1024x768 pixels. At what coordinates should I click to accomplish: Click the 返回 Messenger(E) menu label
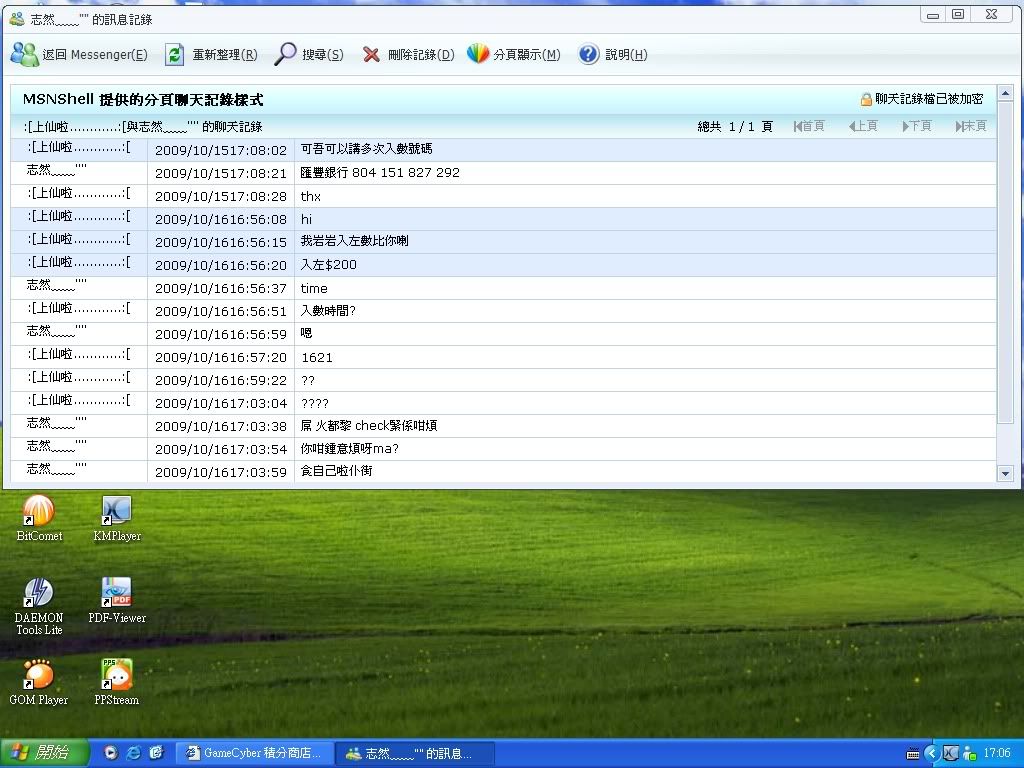pos(95,55)
